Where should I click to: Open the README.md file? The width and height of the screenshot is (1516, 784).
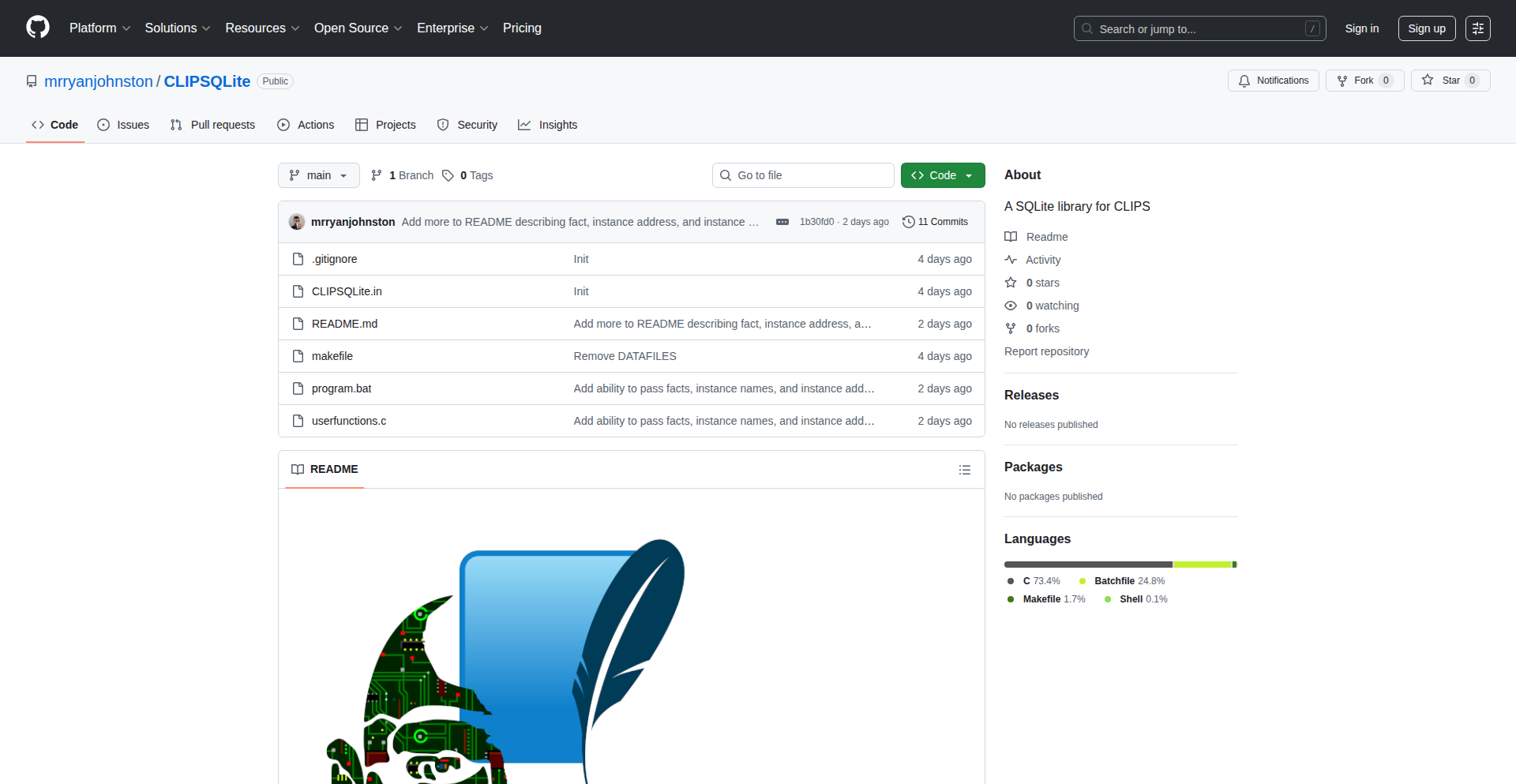click(x=344, y=324)
